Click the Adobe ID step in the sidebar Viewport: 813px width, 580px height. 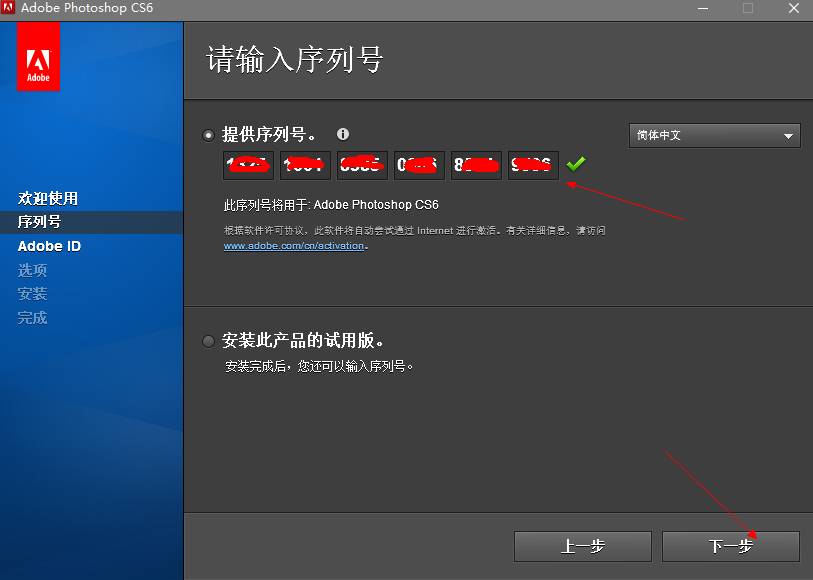click(49, 245)
